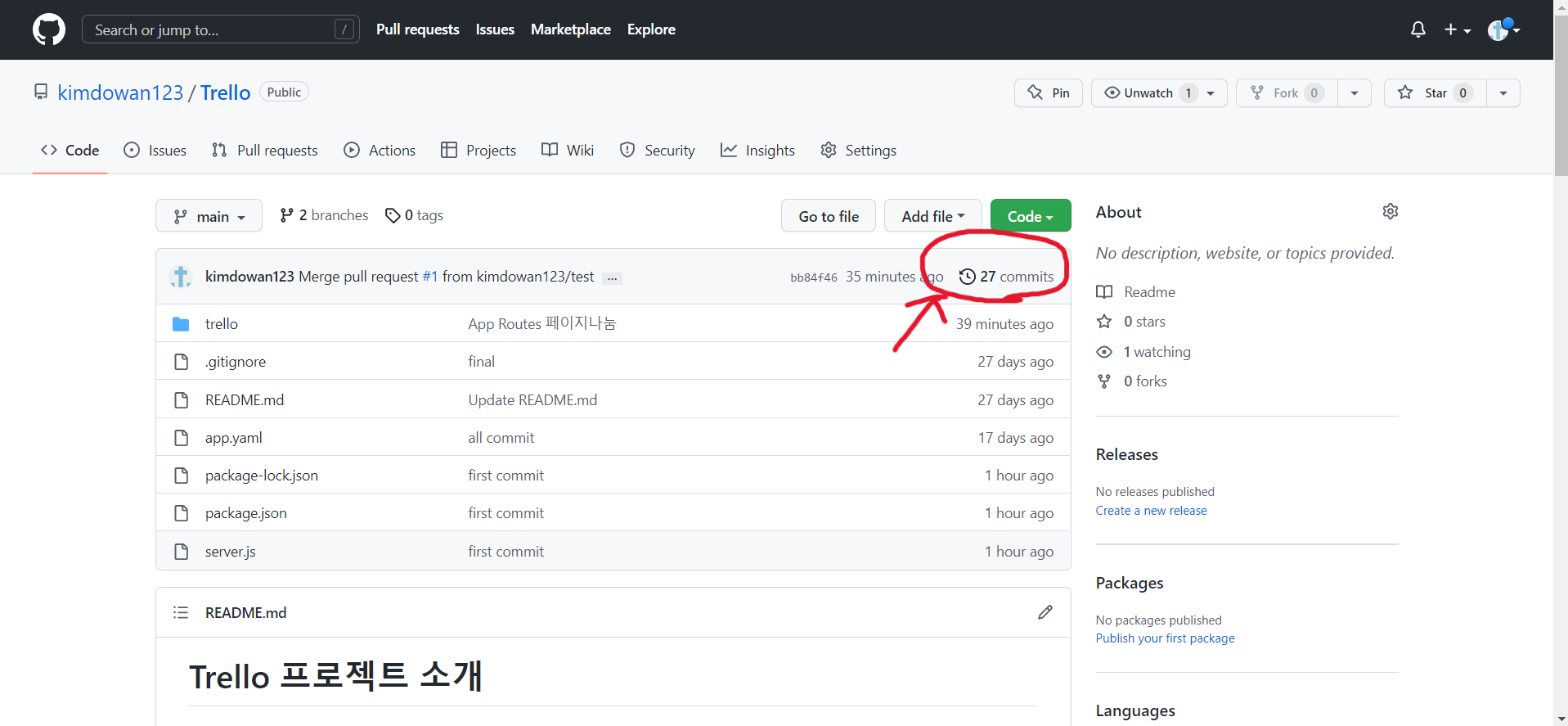Open the commit author avatar
Viewport: 1568px width, 726px height.
(181, 277)
